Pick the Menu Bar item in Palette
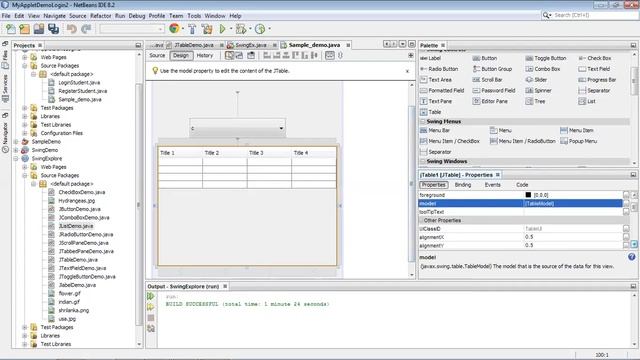This screenshot has width=640, height=360. coord(435,130)
